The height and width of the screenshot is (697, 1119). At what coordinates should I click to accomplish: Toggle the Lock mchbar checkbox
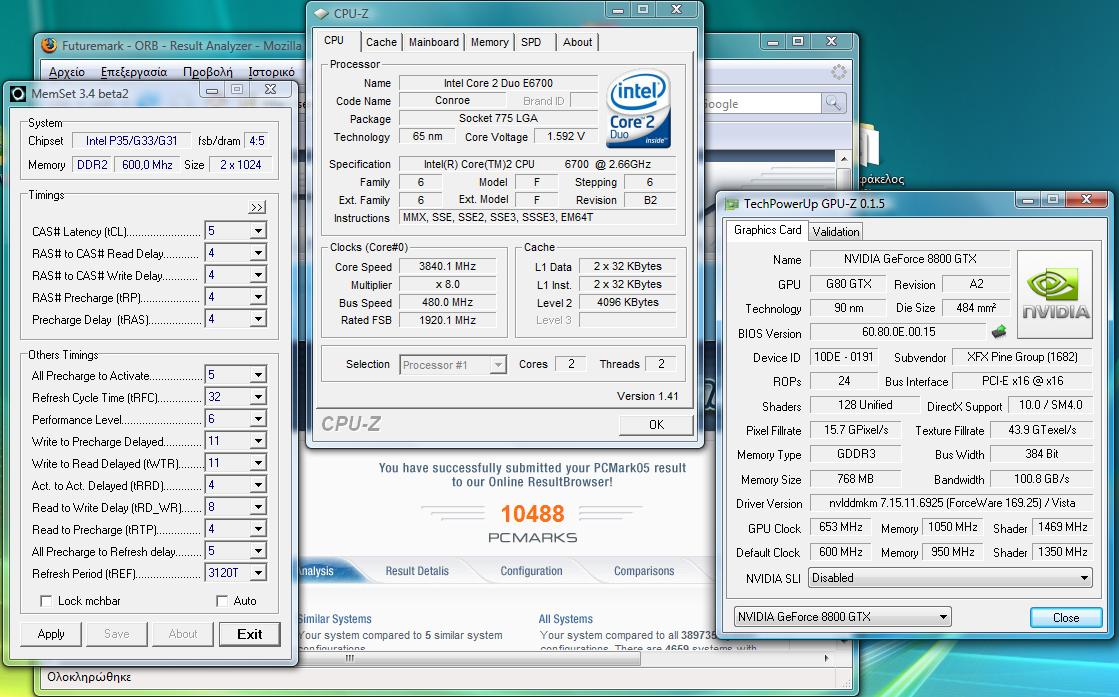click(x=46, y=601)
